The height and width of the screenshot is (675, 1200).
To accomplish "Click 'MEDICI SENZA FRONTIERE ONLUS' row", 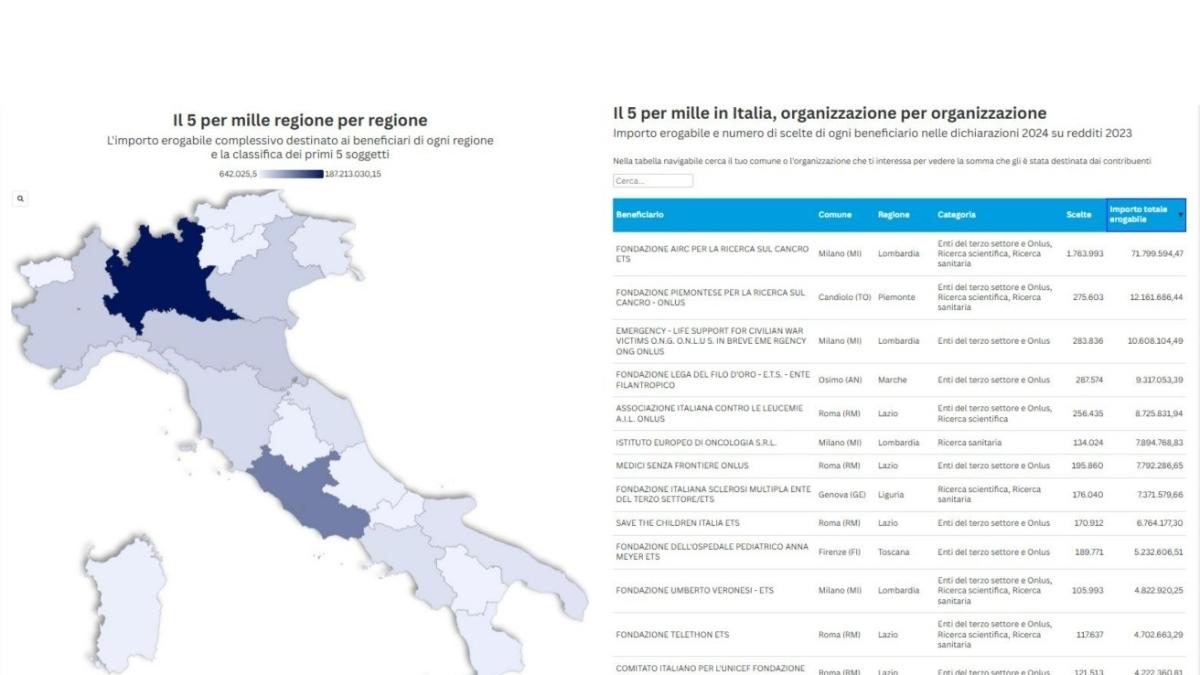I will pos(900,466).
